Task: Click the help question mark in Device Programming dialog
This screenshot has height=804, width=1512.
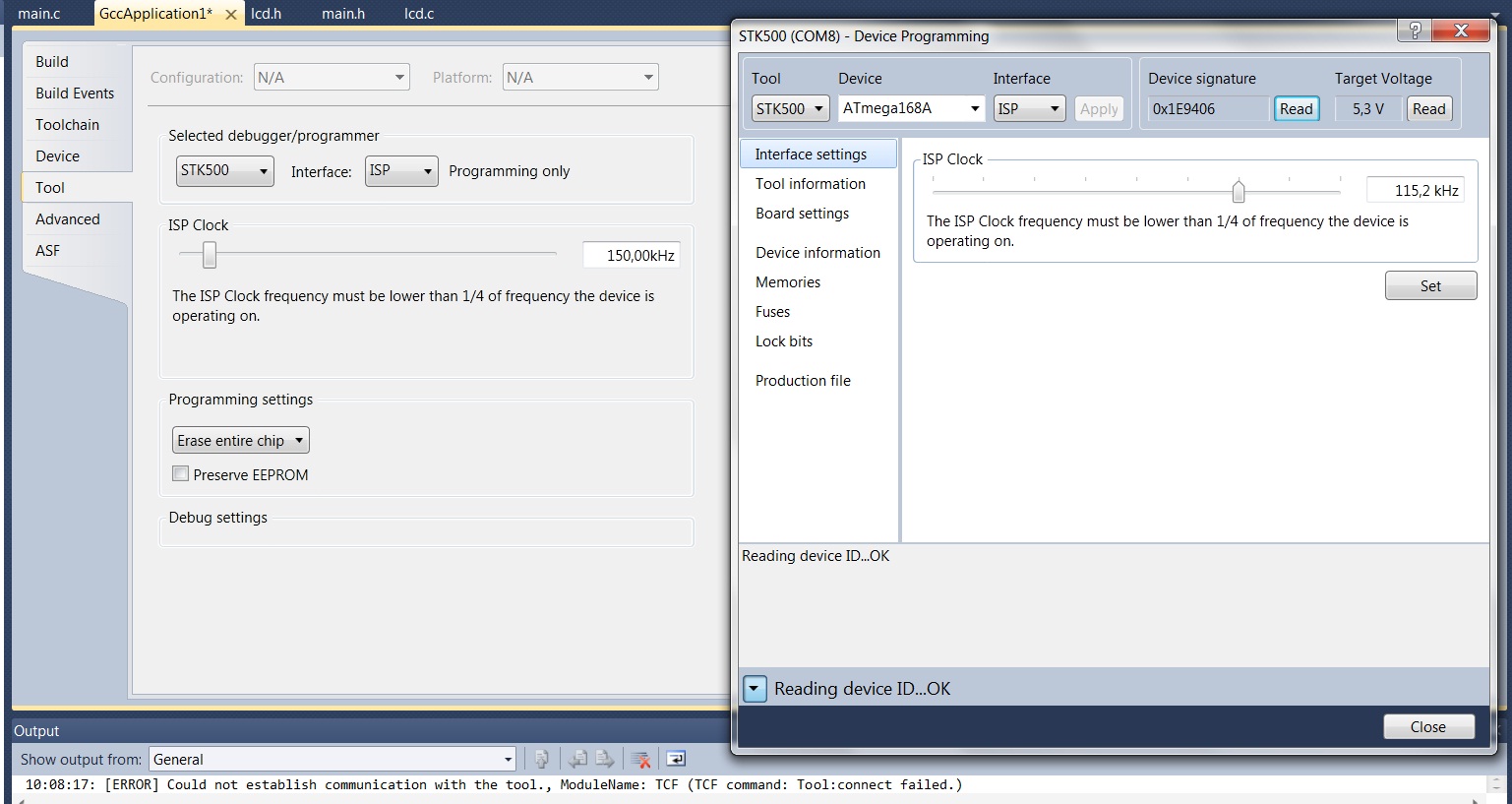Action: point(1415,31)
